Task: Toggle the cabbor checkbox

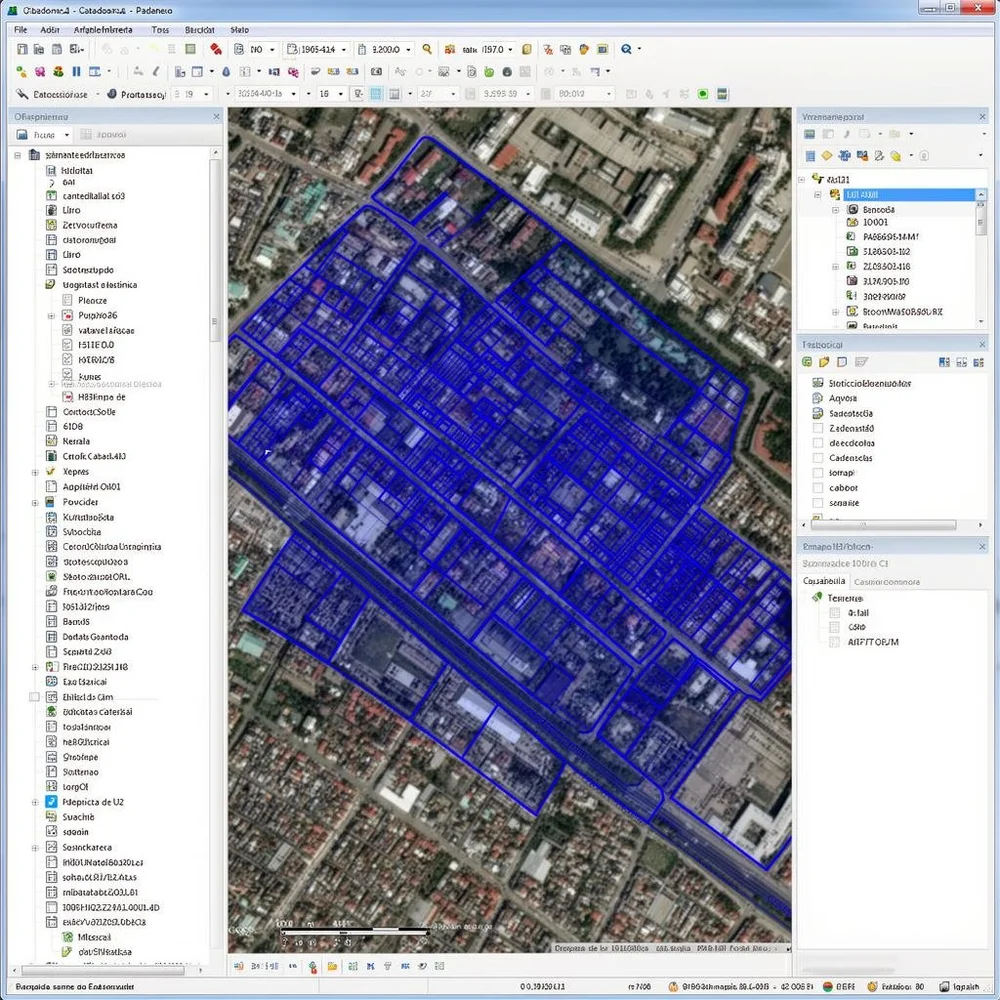Action: click(x=818, y=488)
